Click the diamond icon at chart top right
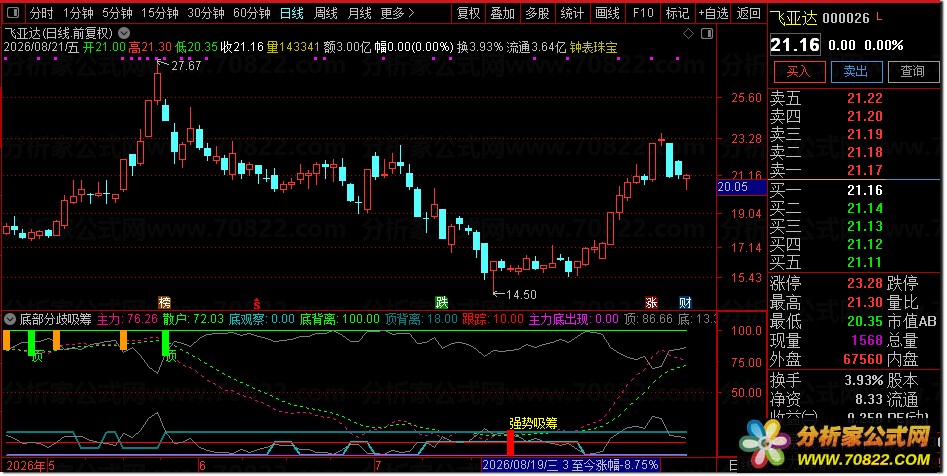Viewport: 947px width, 476px height. click(688, 34)
